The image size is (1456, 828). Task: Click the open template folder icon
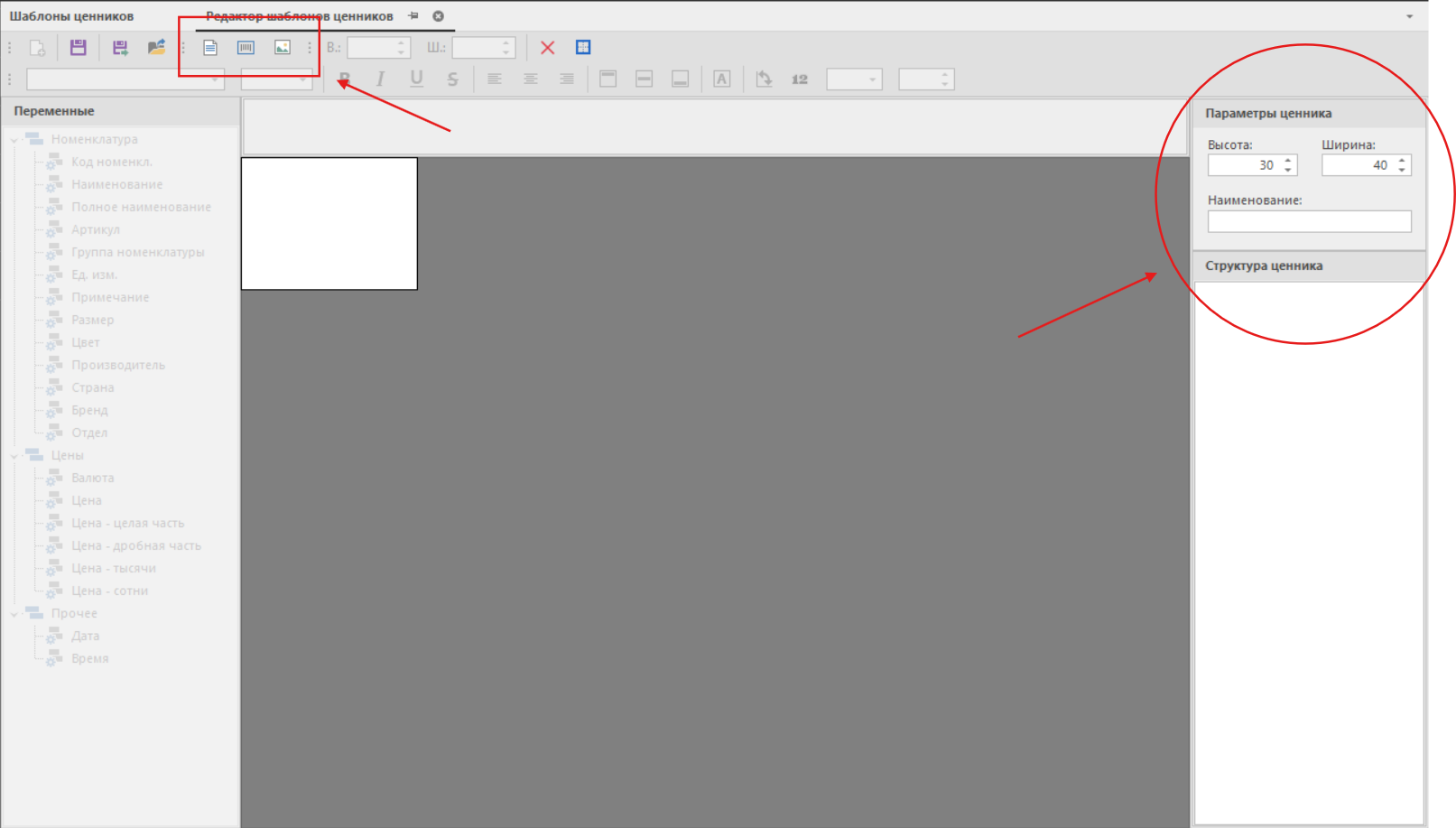156,48
